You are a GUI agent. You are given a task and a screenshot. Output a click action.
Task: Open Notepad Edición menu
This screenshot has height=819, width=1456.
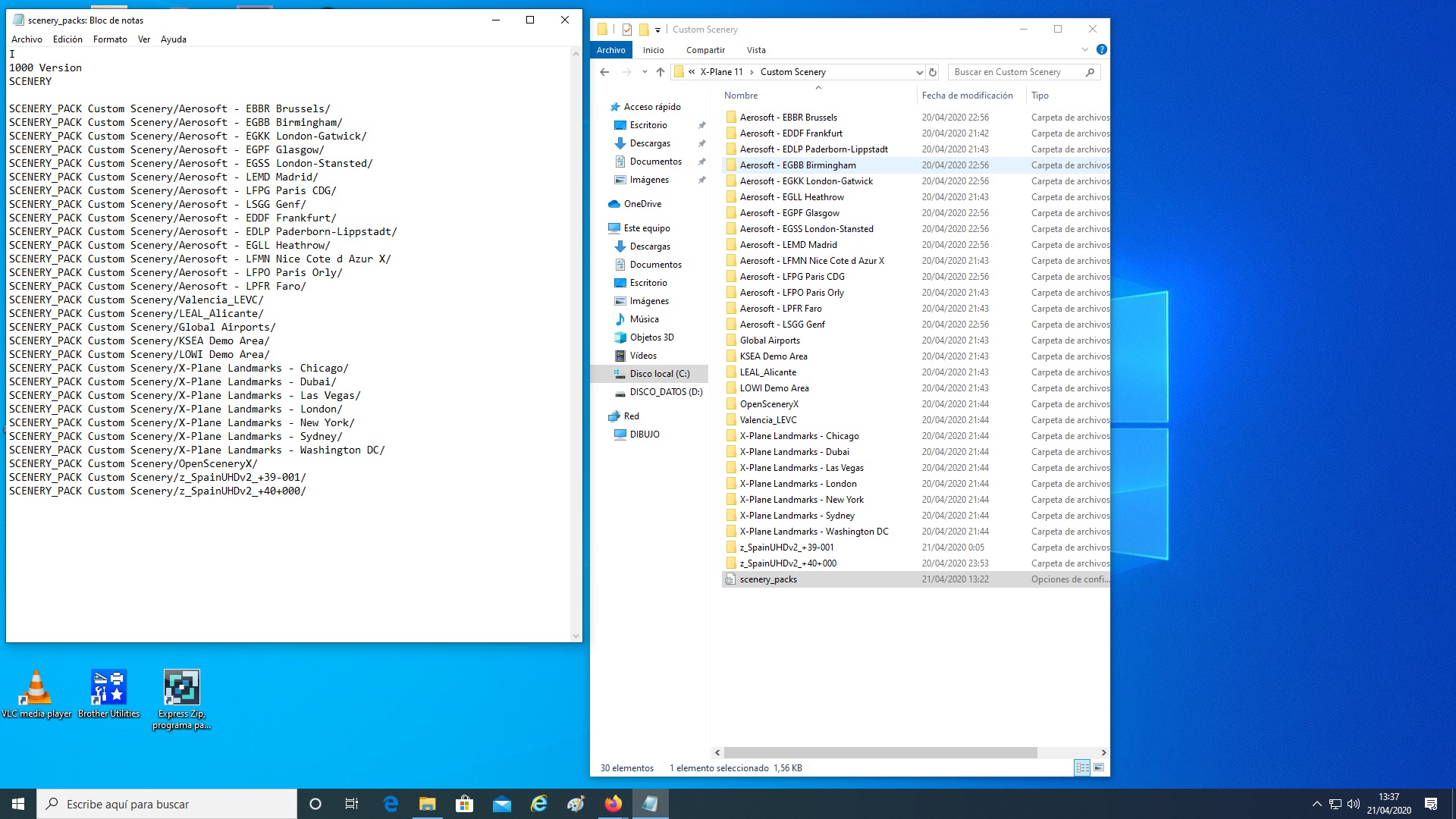point(67,39)
